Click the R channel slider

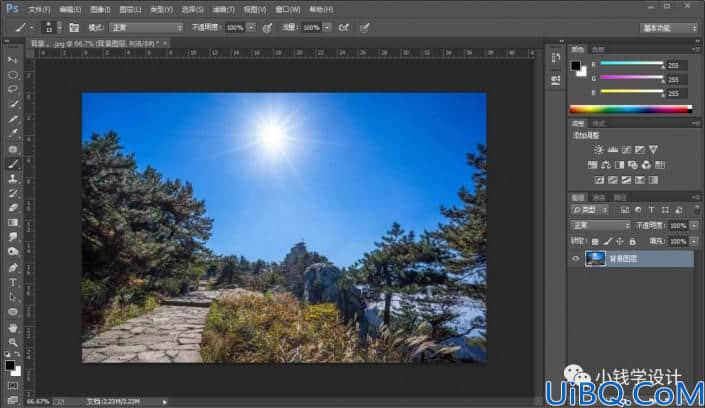pos(632,63)
